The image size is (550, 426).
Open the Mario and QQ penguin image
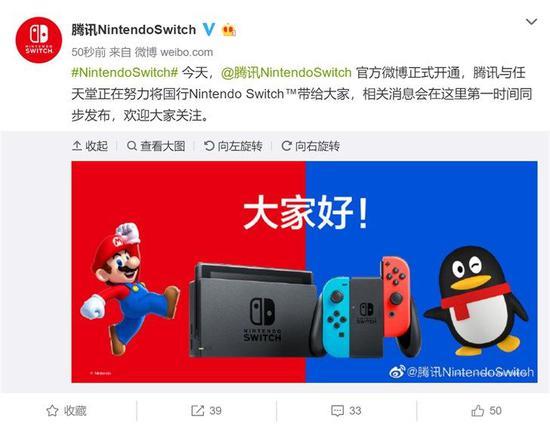click(304, 272)
